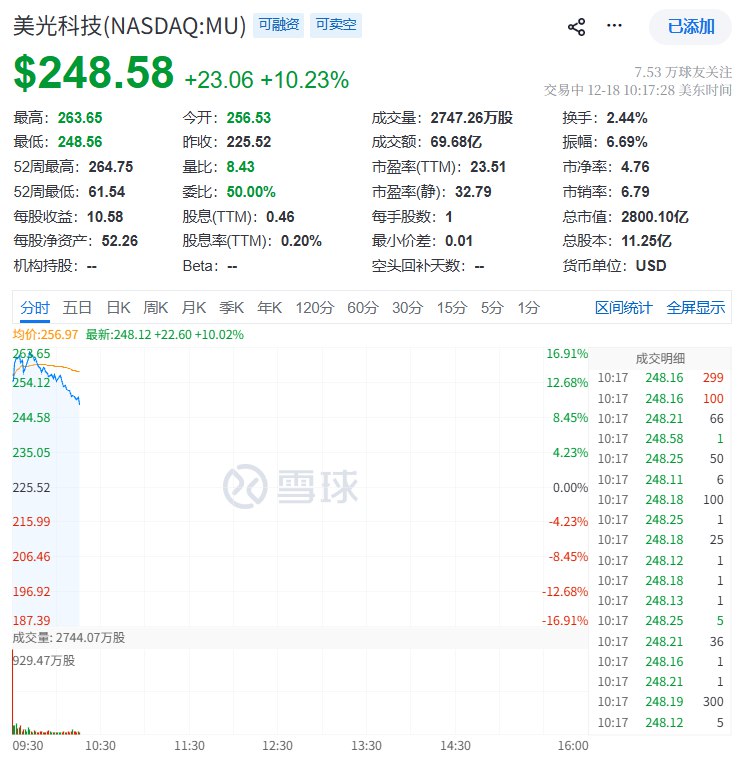Open 区间统计 range statistics
Image resolution: width=739 pixels, height=771 pixels.
tap(623, 308)
